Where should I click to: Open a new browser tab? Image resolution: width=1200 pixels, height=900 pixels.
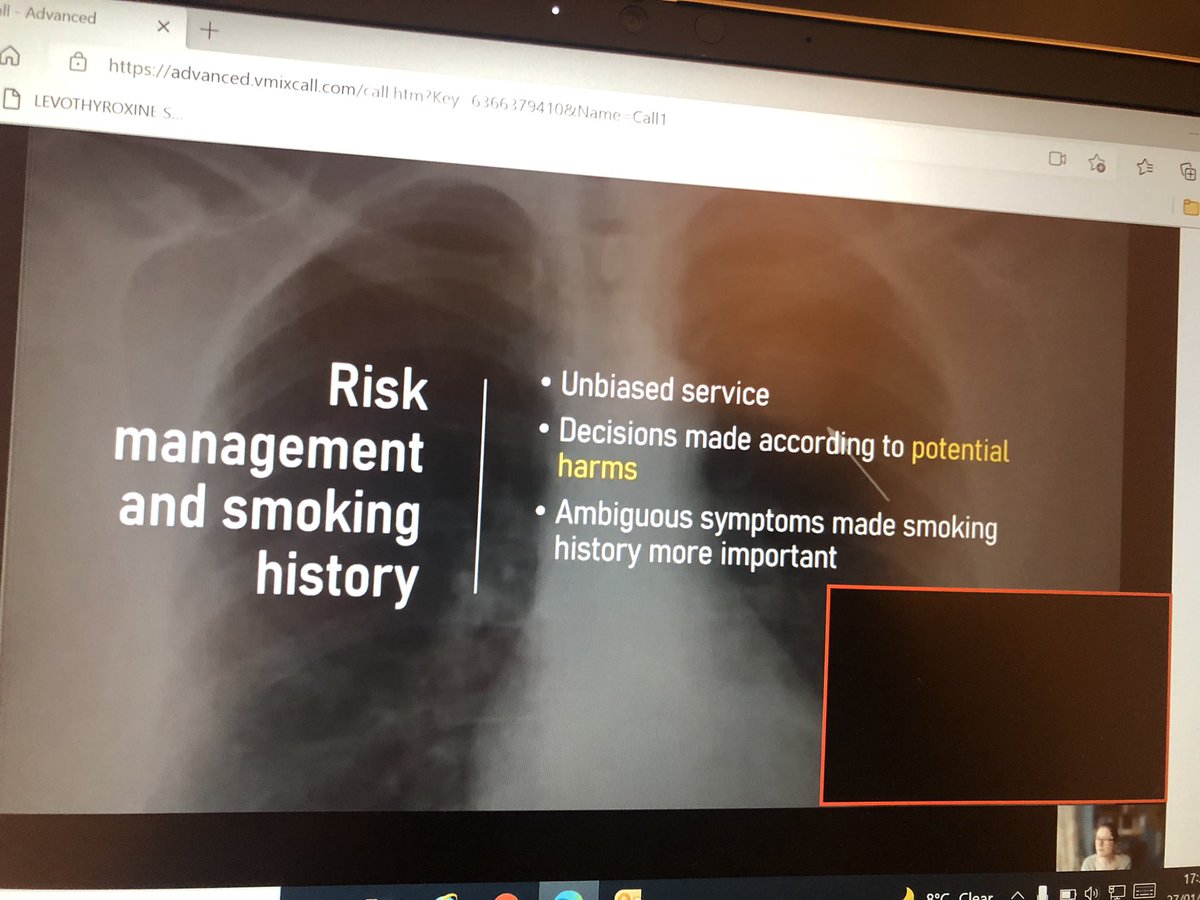click(x=210, y=31)
